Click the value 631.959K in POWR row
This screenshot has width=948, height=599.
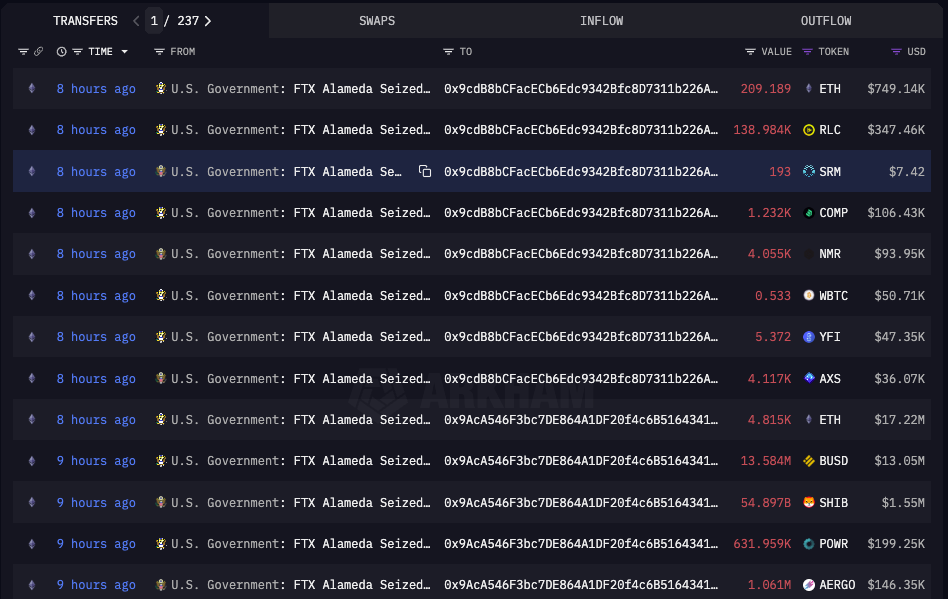click(x=762, y=543)
